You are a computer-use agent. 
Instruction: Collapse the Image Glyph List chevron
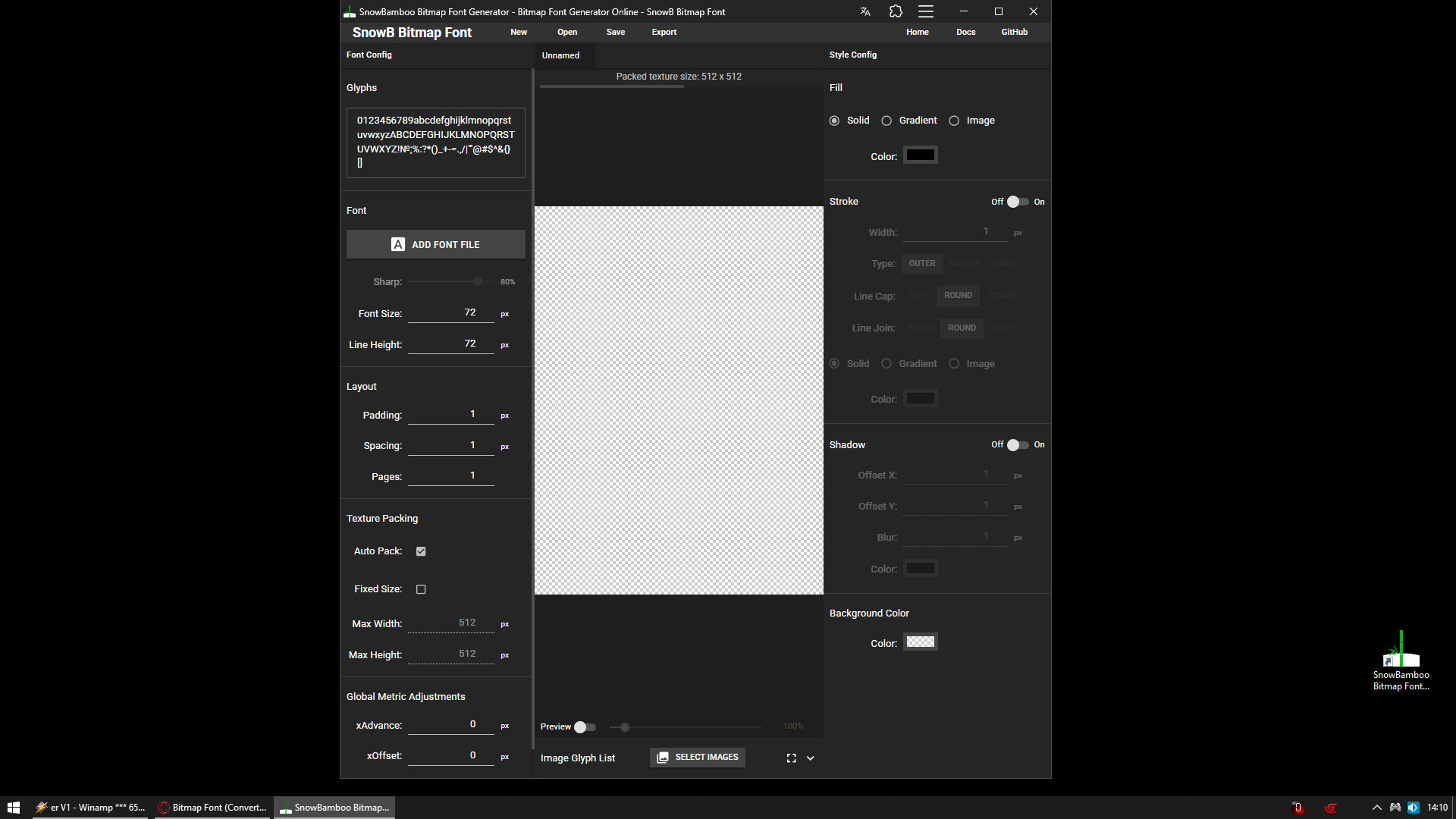coord(810,758)
